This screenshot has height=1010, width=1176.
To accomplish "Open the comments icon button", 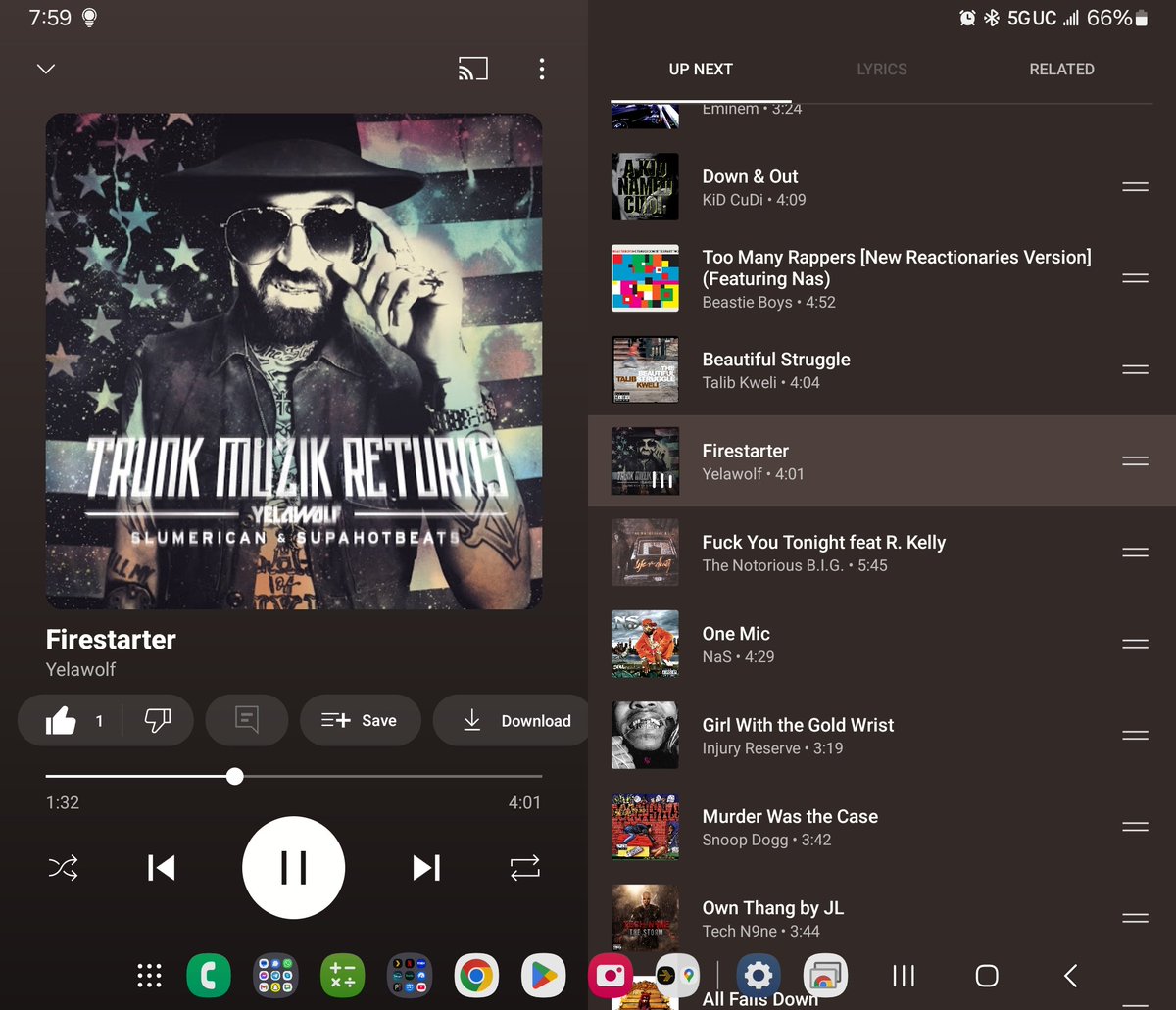I will pyautogui.click(x=247, y=721).
